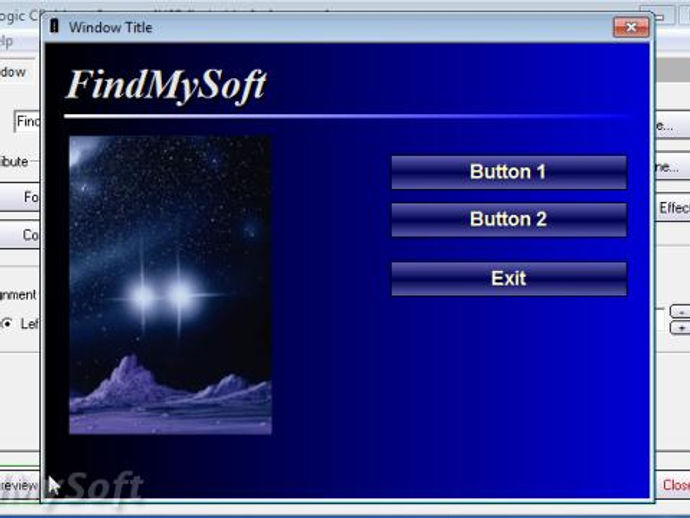
Task: Click Button 2 in the preview window
Action: (509, 220)
